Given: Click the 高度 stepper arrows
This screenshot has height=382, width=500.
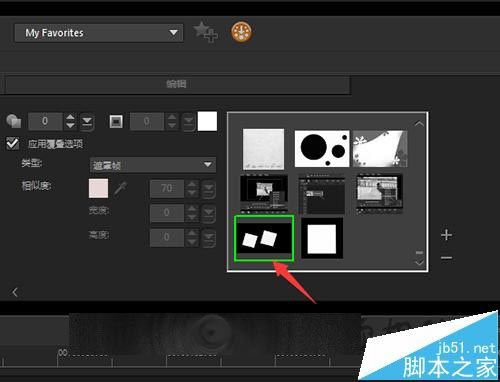Looking at the screenshot, I should point(192,238).
